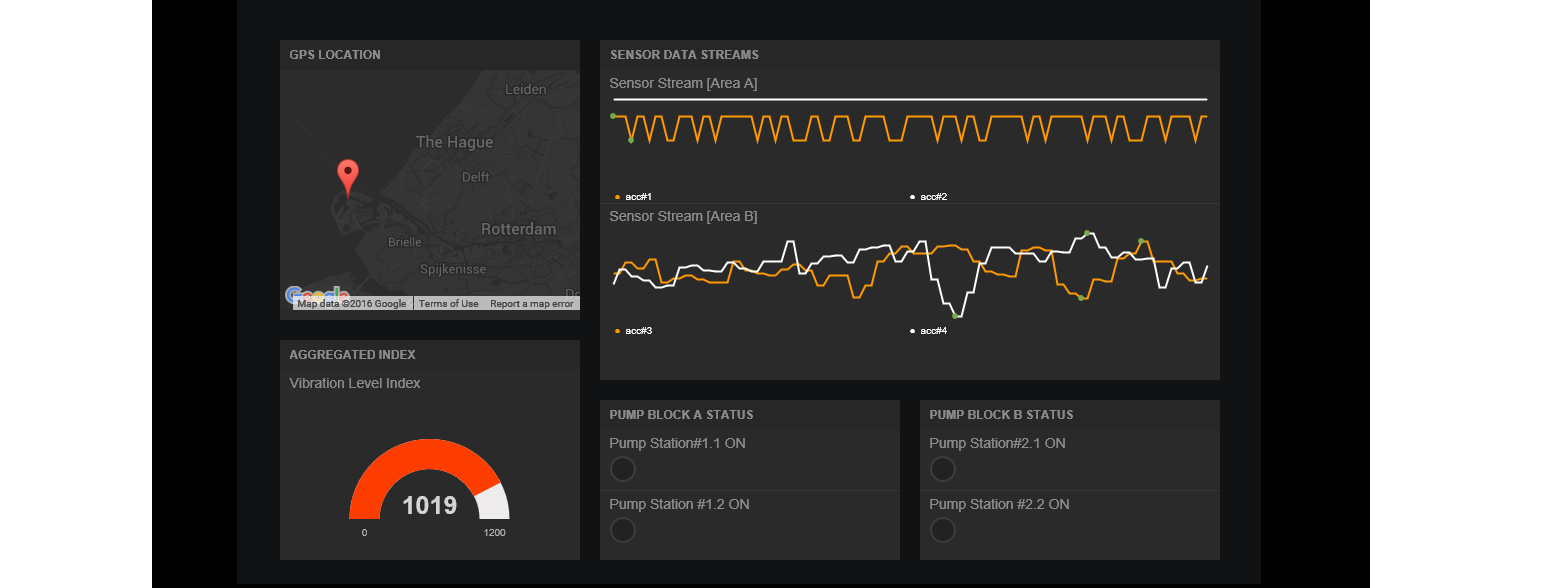Click the Pump Station#1.1 ON label

point(677,443)
